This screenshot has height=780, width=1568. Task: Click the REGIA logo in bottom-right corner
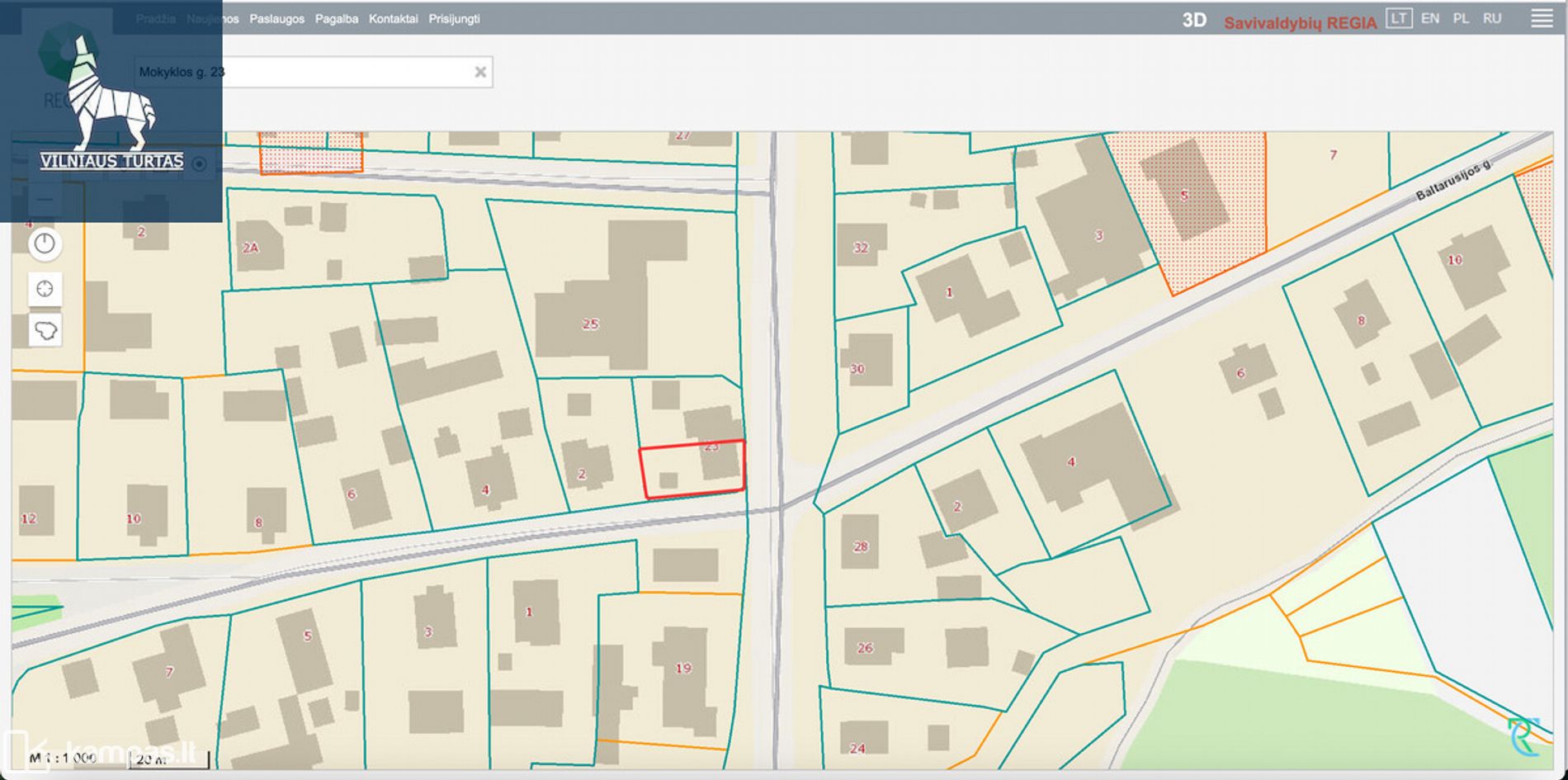point(1523,737)
